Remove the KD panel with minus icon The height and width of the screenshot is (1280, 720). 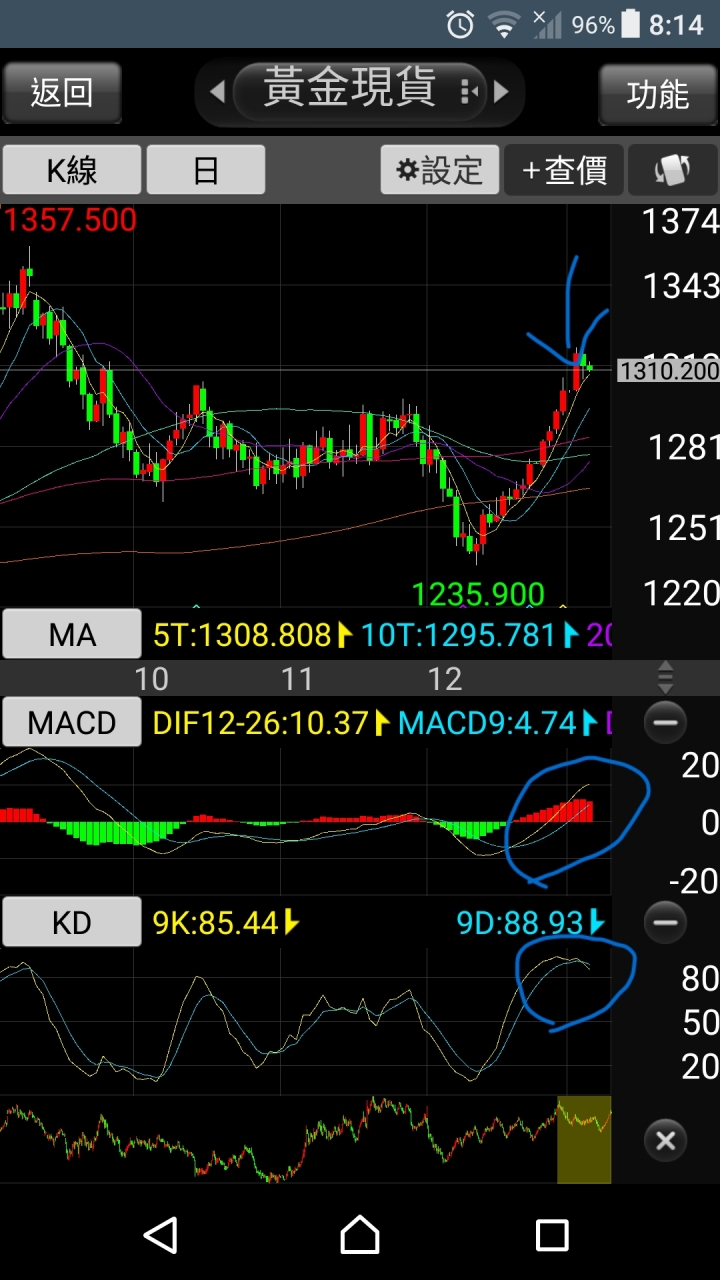tap(666, 922)
